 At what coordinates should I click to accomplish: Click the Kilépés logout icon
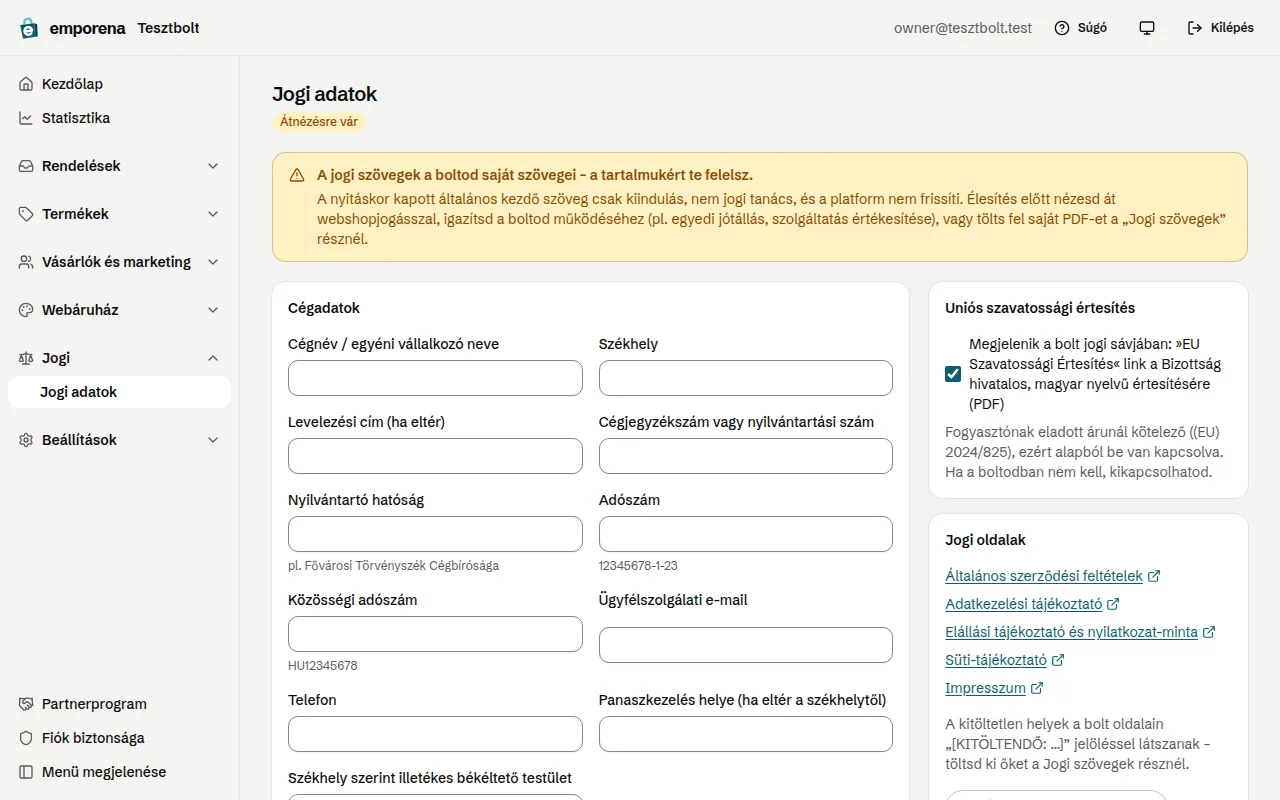point(1195,28)
